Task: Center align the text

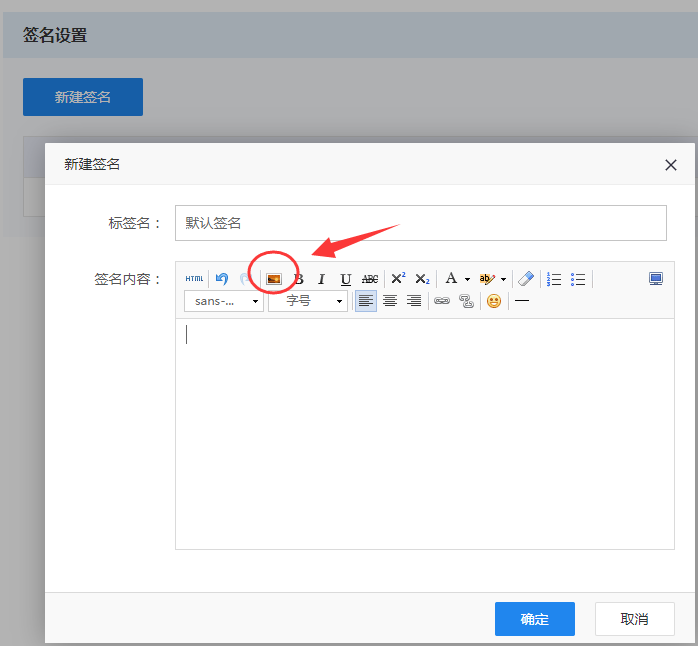Action: [390, 301]
